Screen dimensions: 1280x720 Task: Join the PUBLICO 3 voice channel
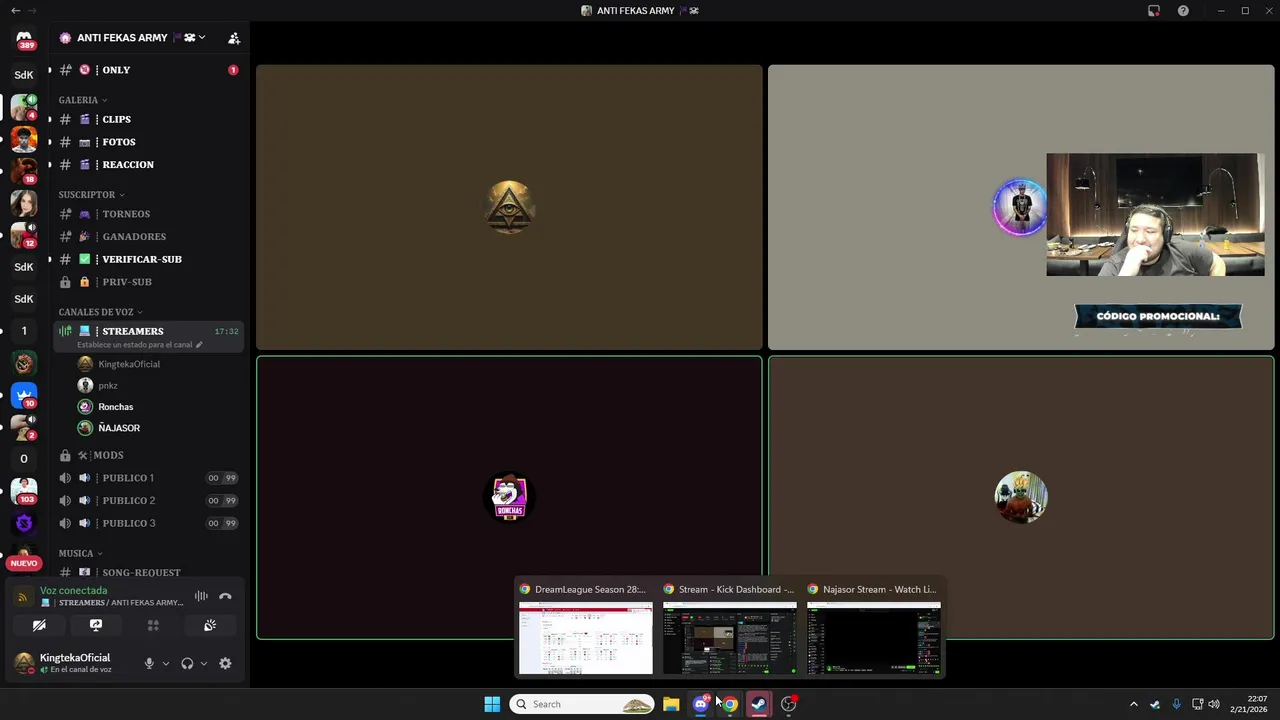pyautogui.click(x=148, y=523)
